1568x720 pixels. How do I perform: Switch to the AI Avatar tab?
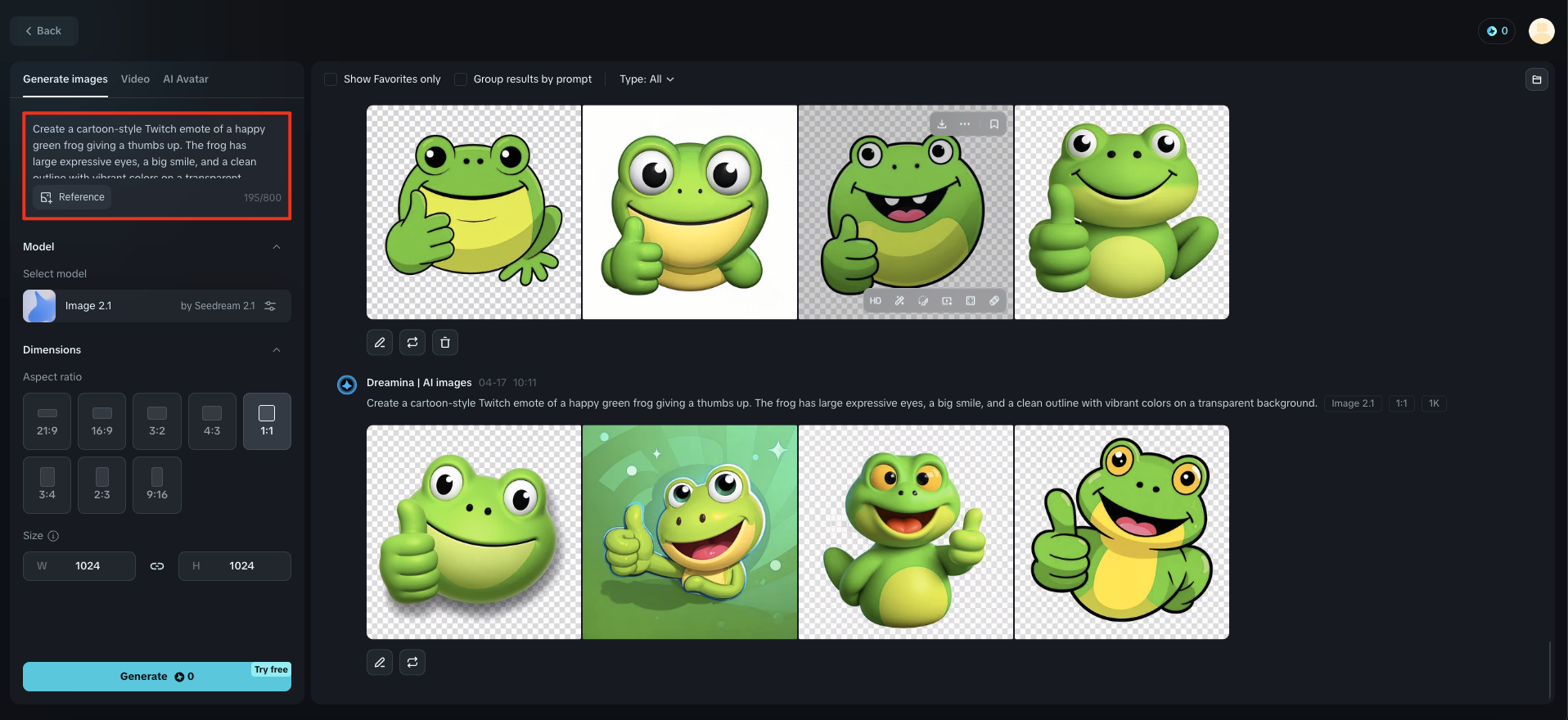point(186,79)
